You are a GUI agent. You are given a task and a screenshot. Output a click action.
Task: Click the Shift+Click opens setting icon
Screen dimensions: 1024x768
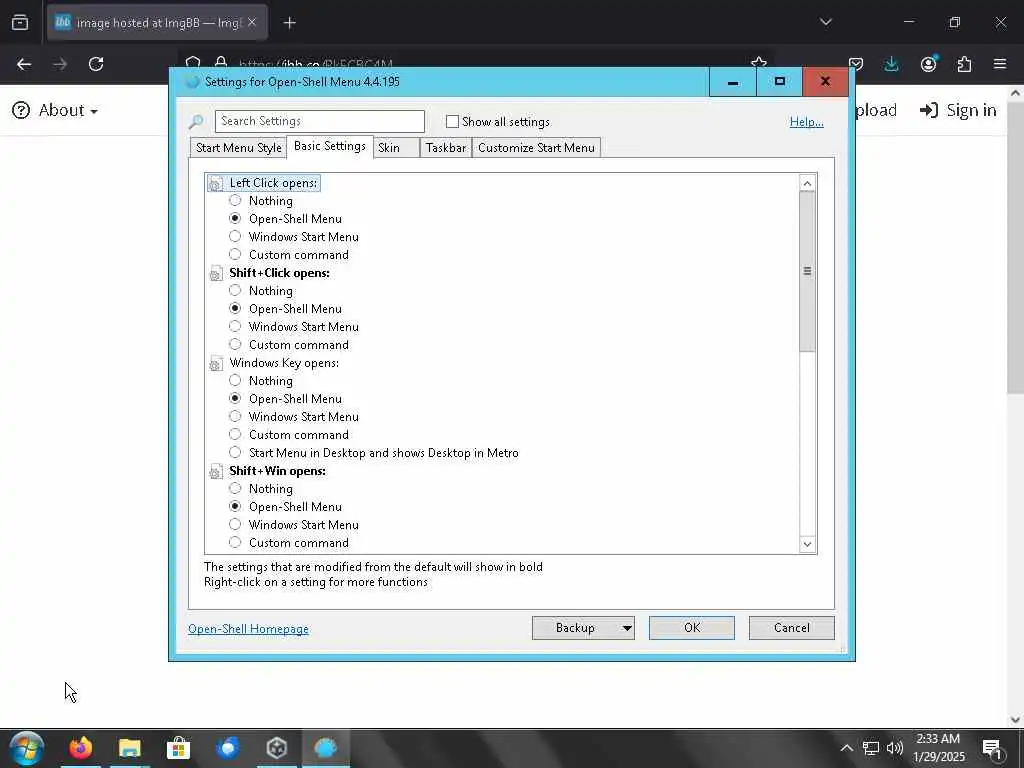point(216,274)
